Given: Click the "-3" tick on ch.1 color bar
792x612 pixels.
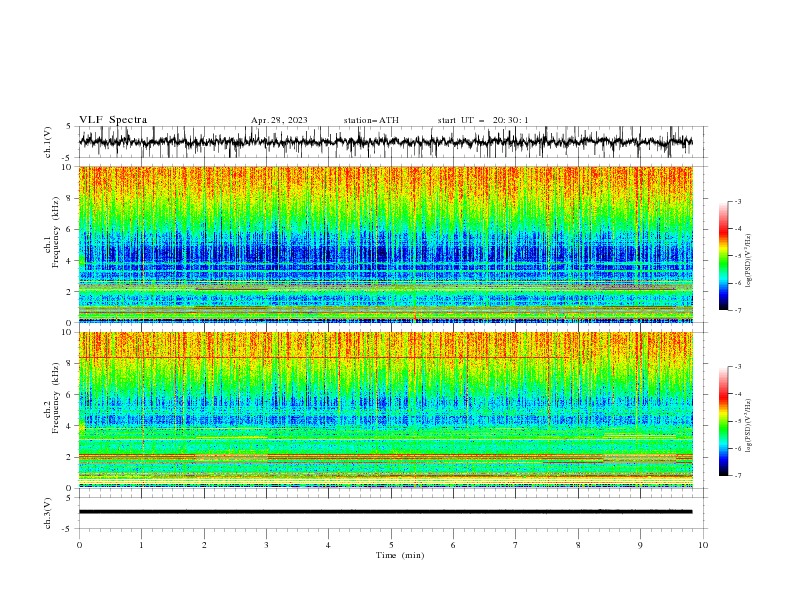Looking at the screenshot, I should (738, 201).
